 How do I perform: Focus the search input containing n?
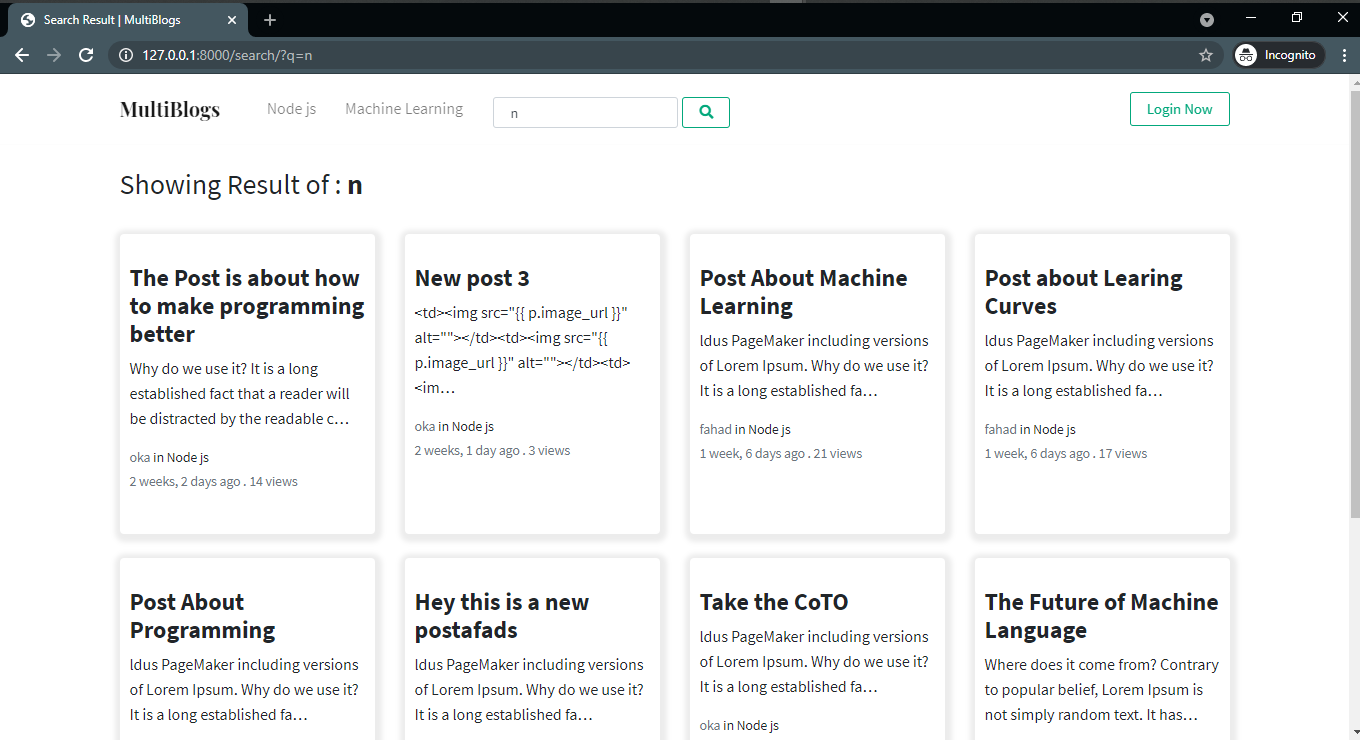click(585, 113)
